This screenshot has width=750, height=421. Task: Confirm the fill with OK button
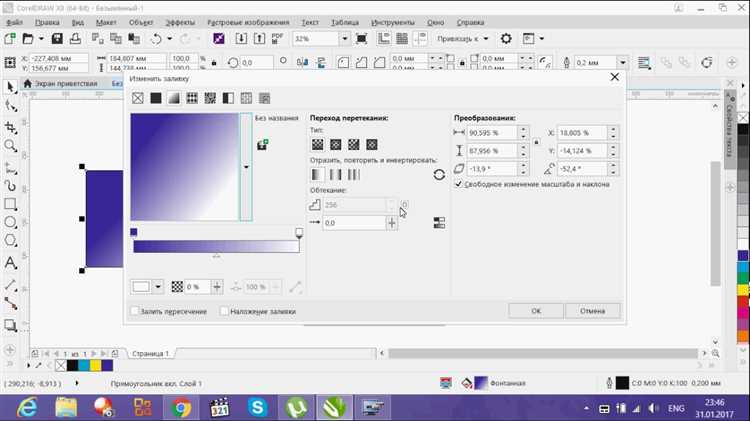pyautogui.click(x=536, y=311)
